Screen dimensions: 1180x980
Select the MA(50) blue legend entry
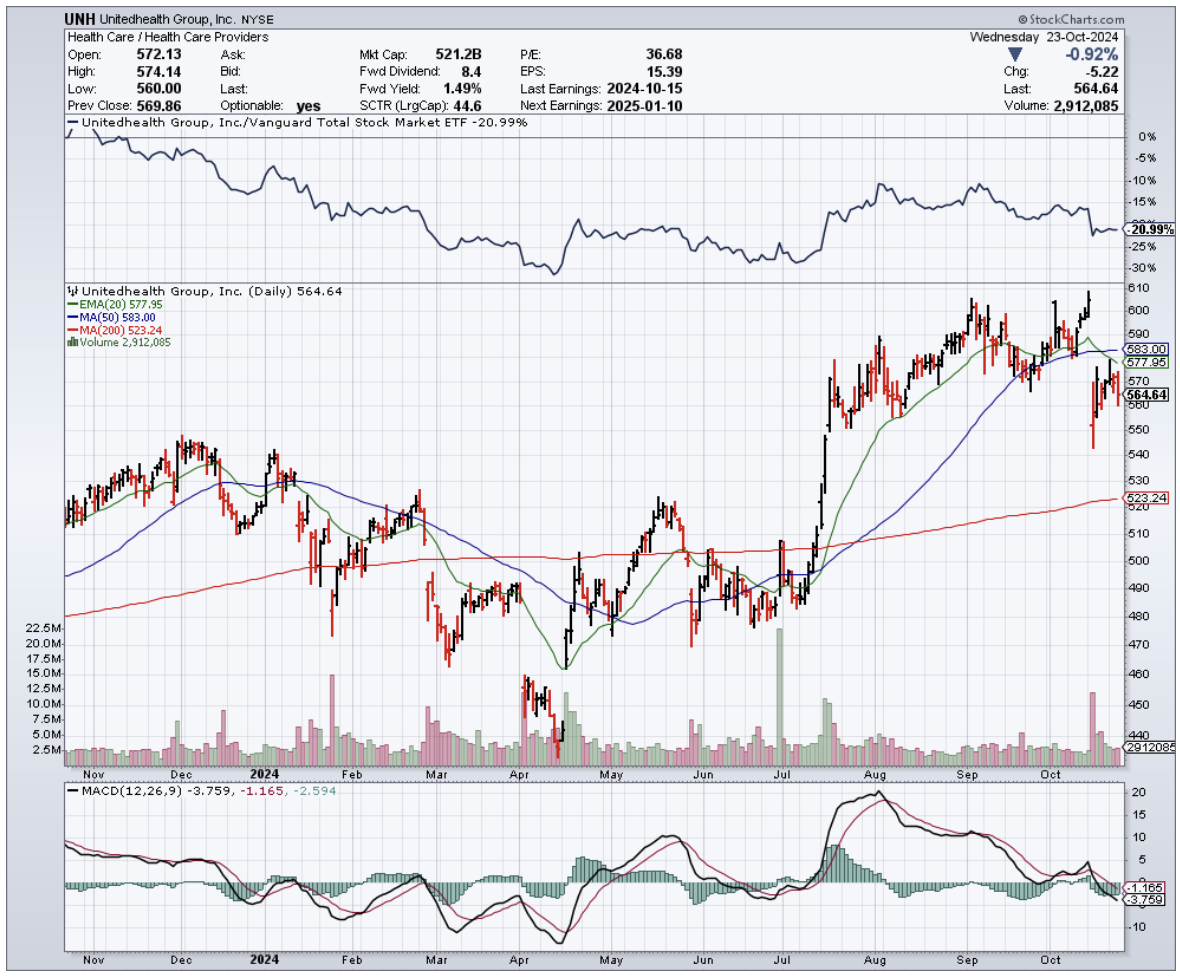click(107, 317)
